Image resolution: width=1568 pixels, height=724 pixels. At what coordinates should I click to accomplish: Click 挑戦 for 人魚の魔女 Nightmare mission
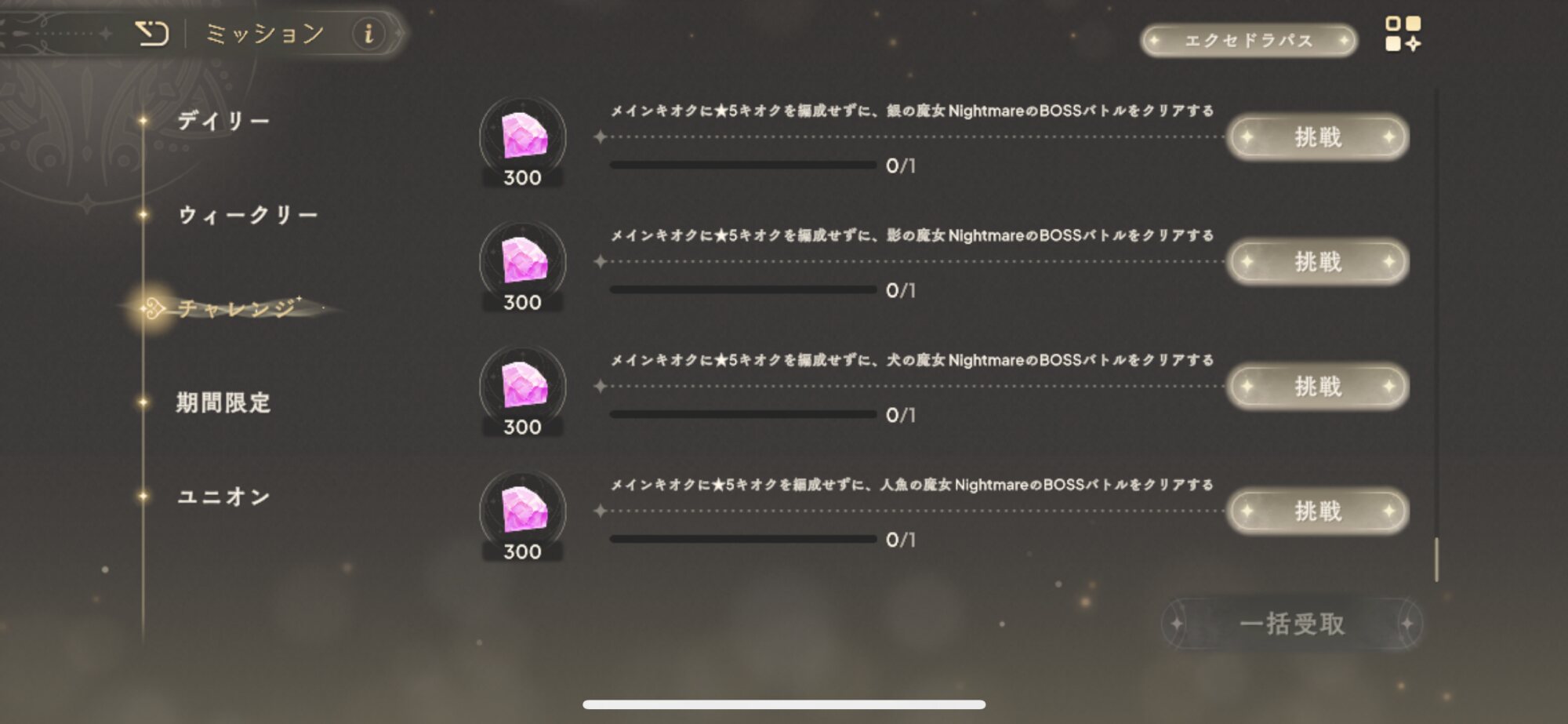click(x=1318, y=511)
